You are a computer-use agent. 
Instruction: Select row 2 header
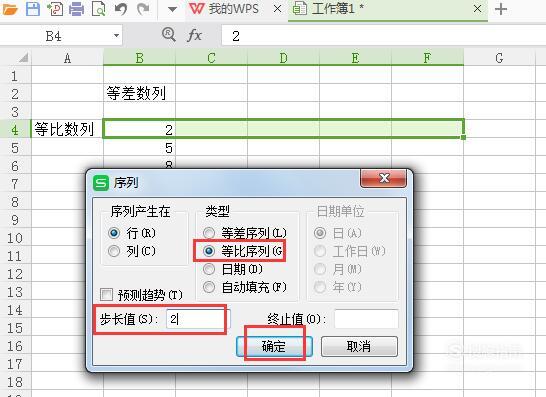pos(15,94)
